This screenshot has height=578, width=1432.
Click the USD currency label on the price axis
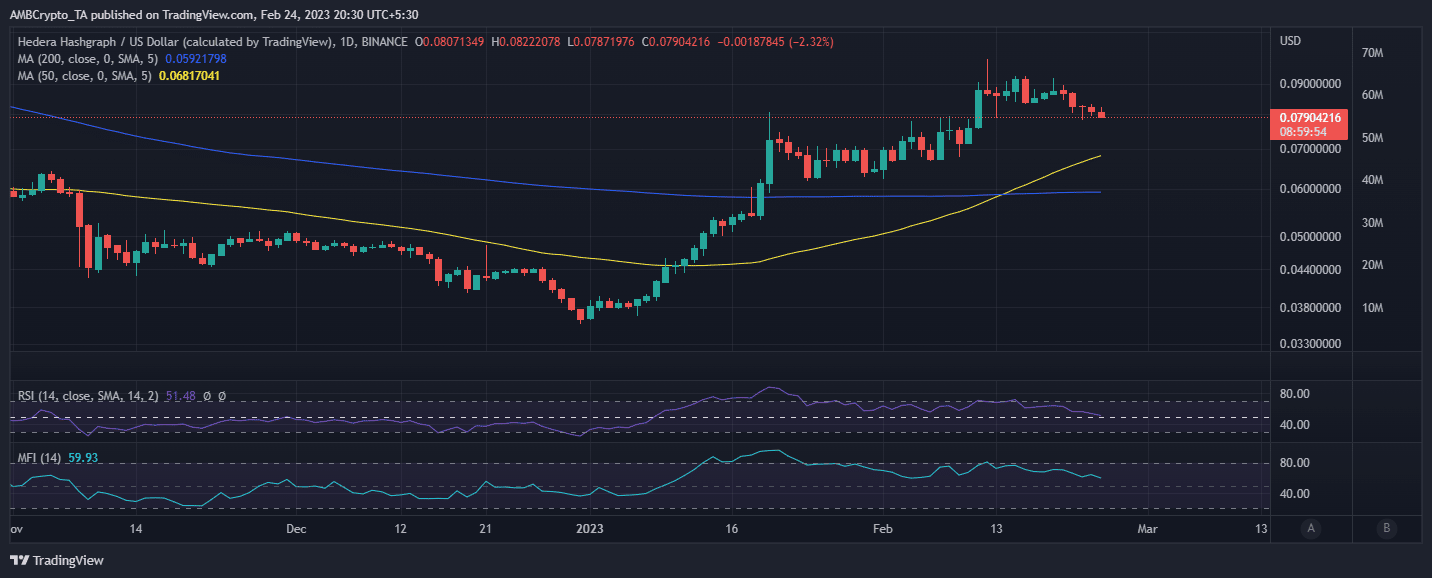tap(1291, 41)
